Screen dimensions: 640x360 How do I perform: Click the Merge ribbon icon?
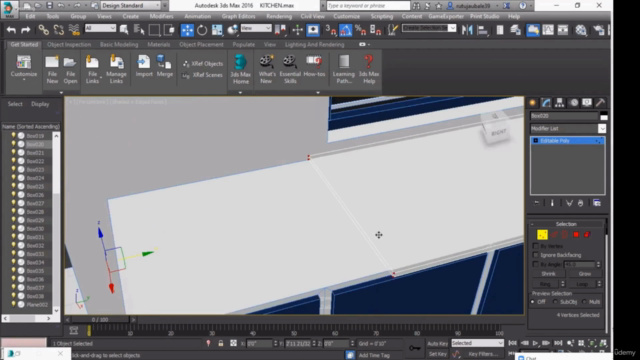point(164,66)
